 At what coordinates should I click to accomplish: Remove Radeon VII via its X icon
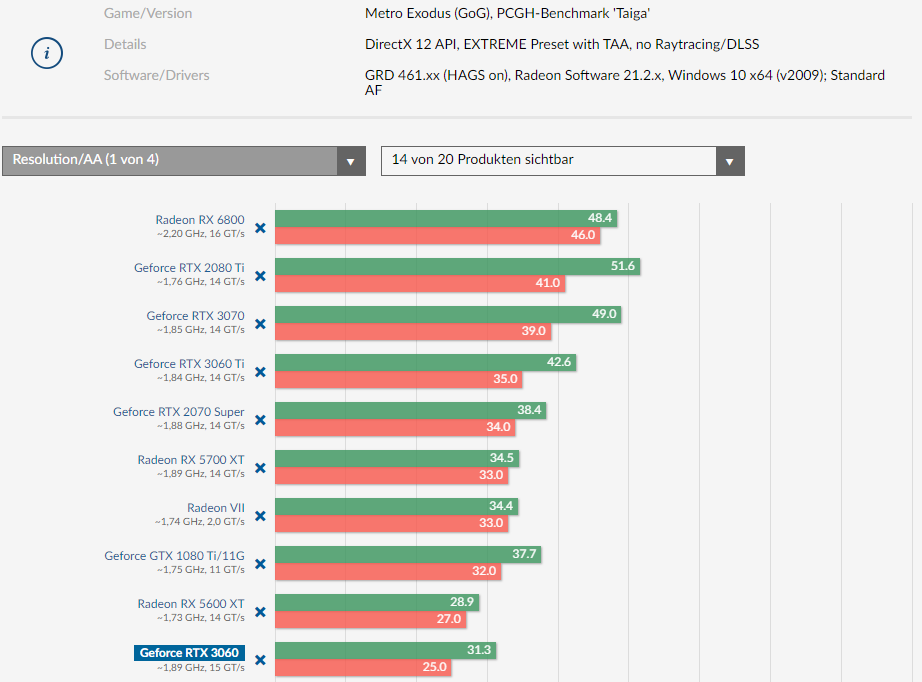(260, 516)
